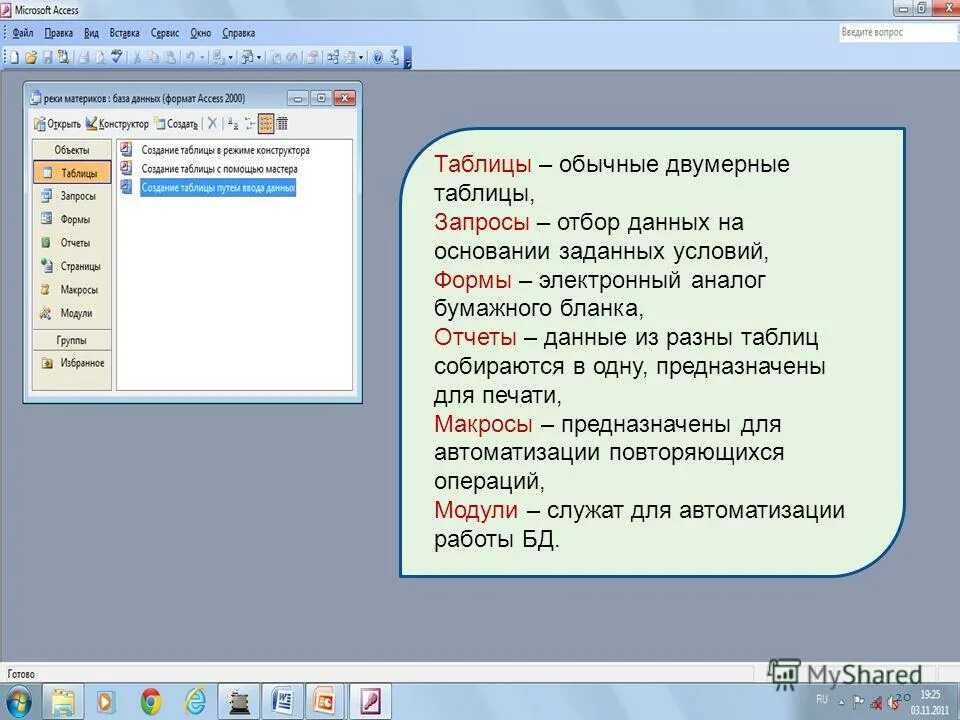Click the Конструктор button
Image resolution: width=960 pixels, height=720 pixels.
(118, 124)
